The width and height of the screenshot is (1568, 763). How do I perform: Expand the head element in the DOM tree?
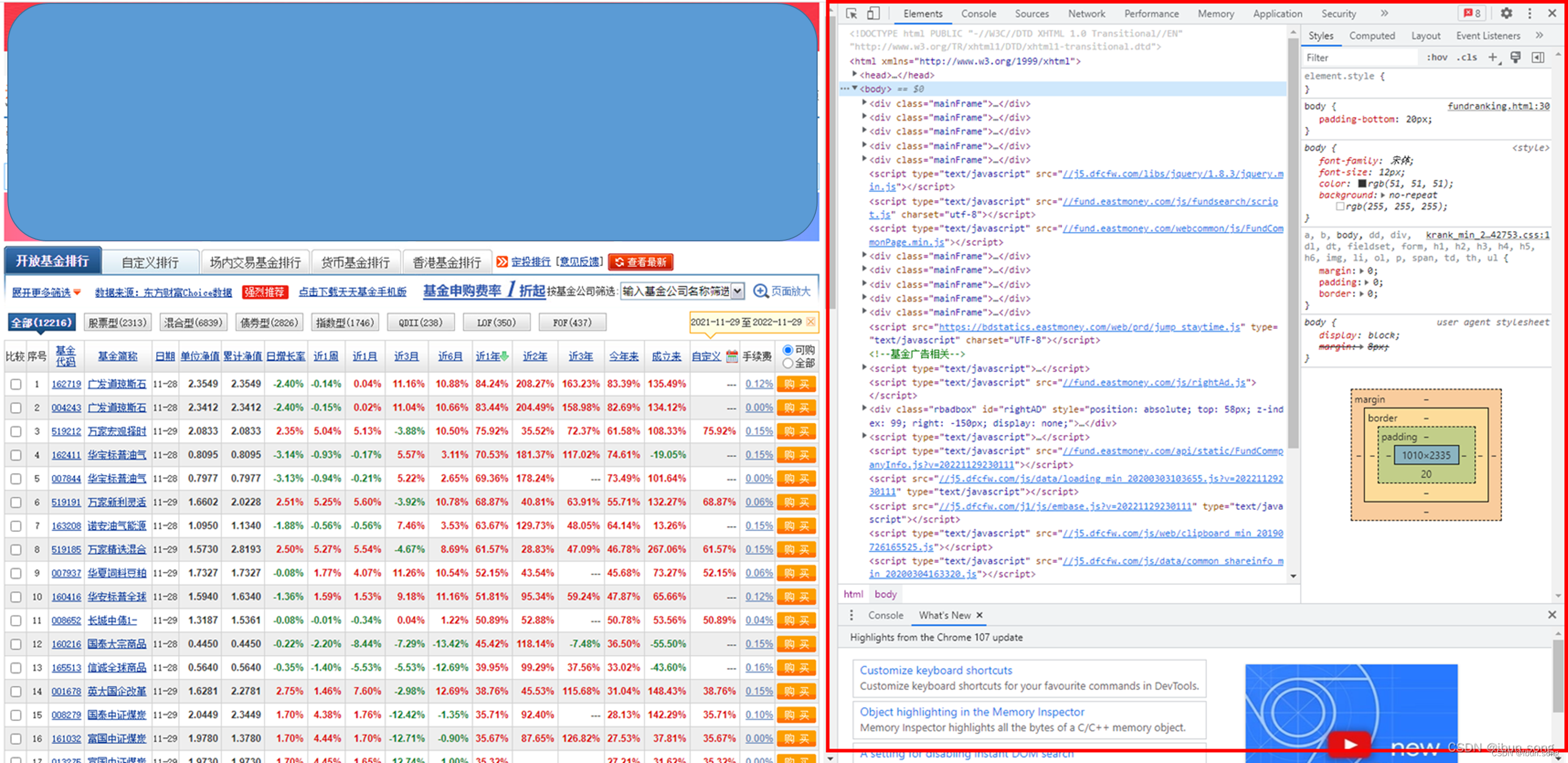pos(854,74)
